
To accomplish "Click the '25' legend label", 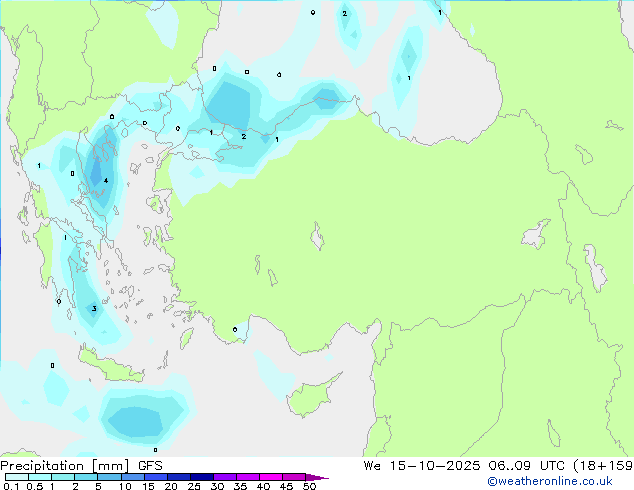I will click(194, 486).
